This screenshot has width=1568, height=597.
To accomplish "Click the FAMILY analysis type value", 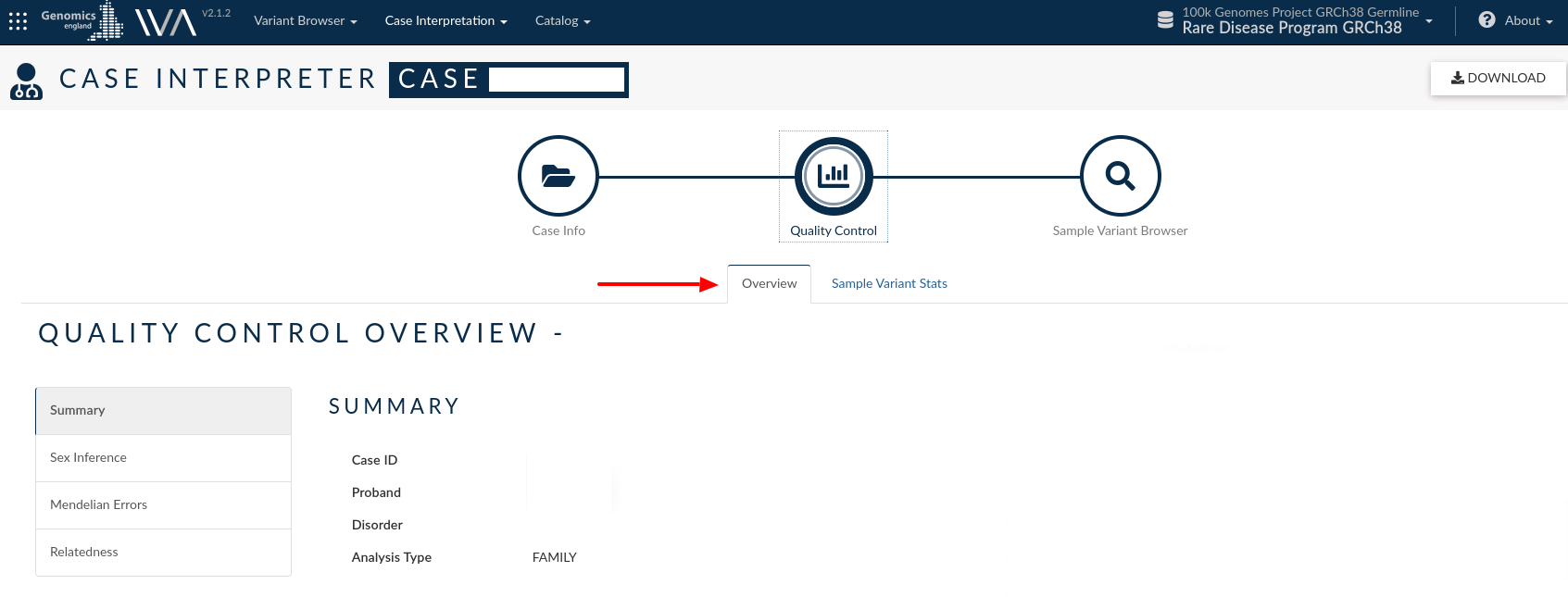I will point(555,557).
